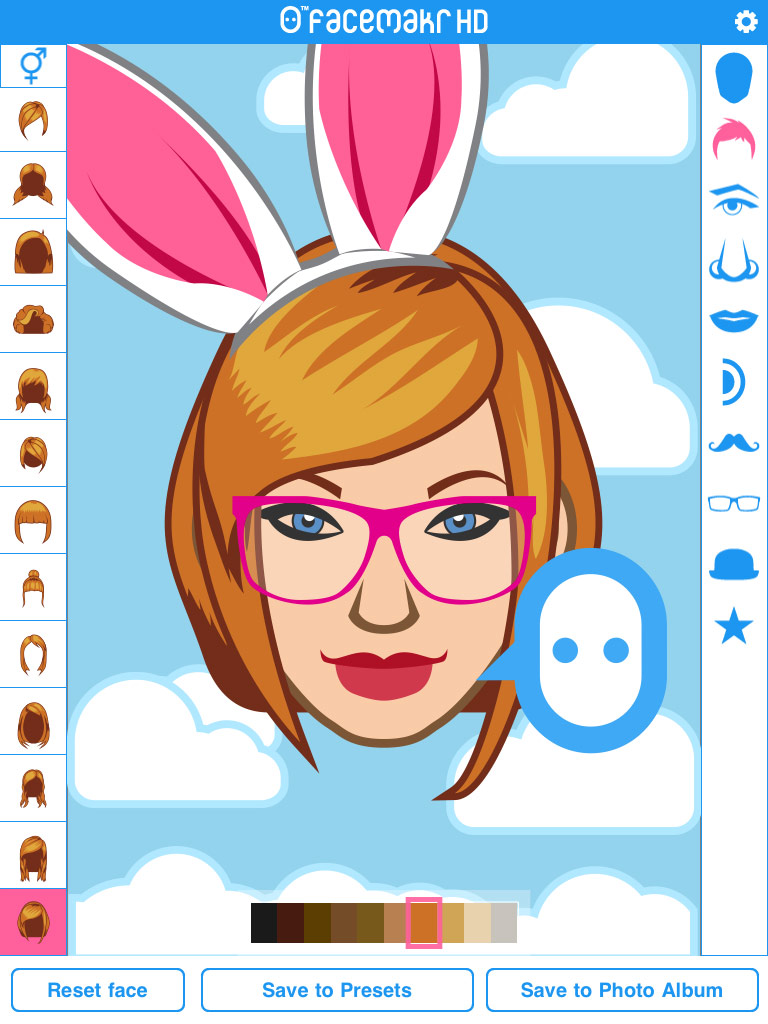Click Save to Presets button
The width and height of the screenshot is (768, 1024).
pos(337,990)
